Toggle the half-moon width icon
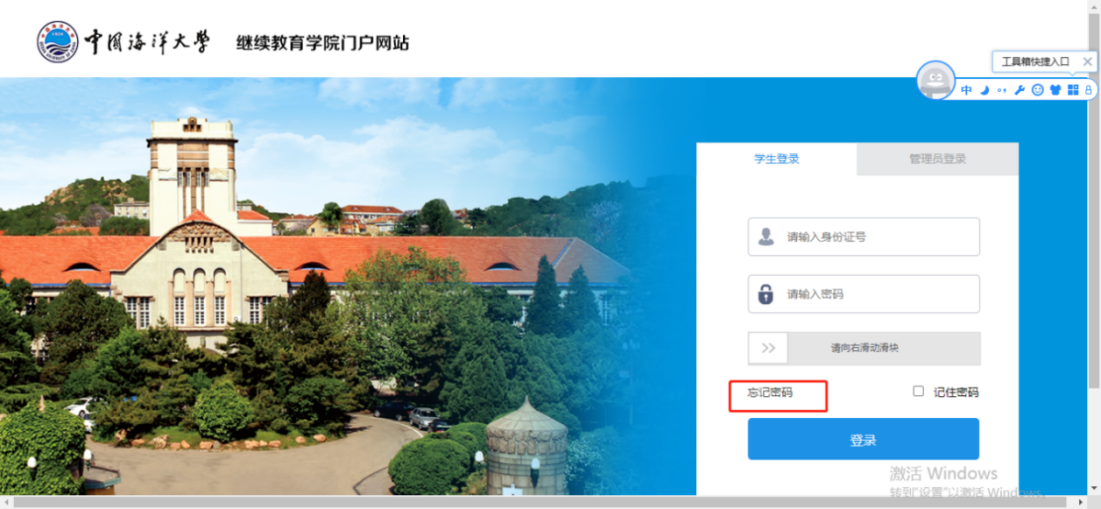This screenshot has height=509, width=1101. [x=985, y=90]
